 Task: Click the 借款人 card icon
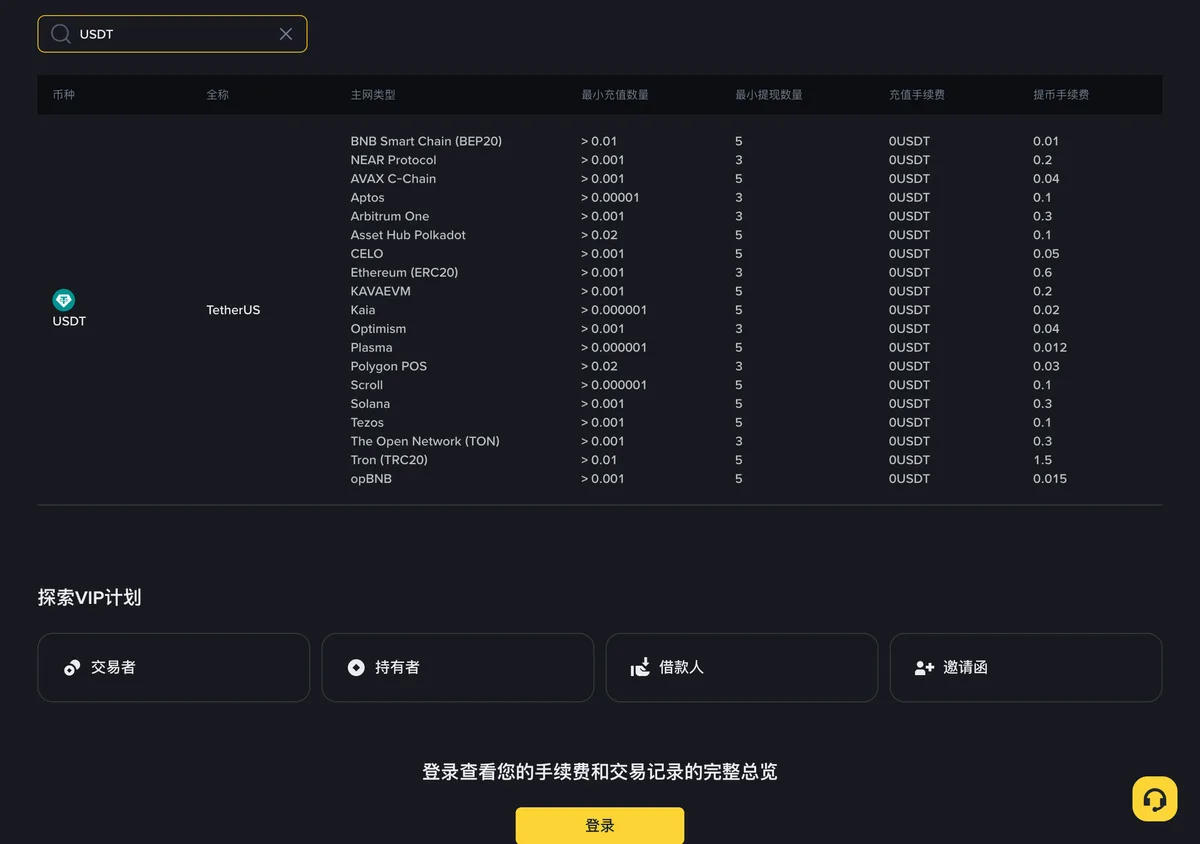640,668
